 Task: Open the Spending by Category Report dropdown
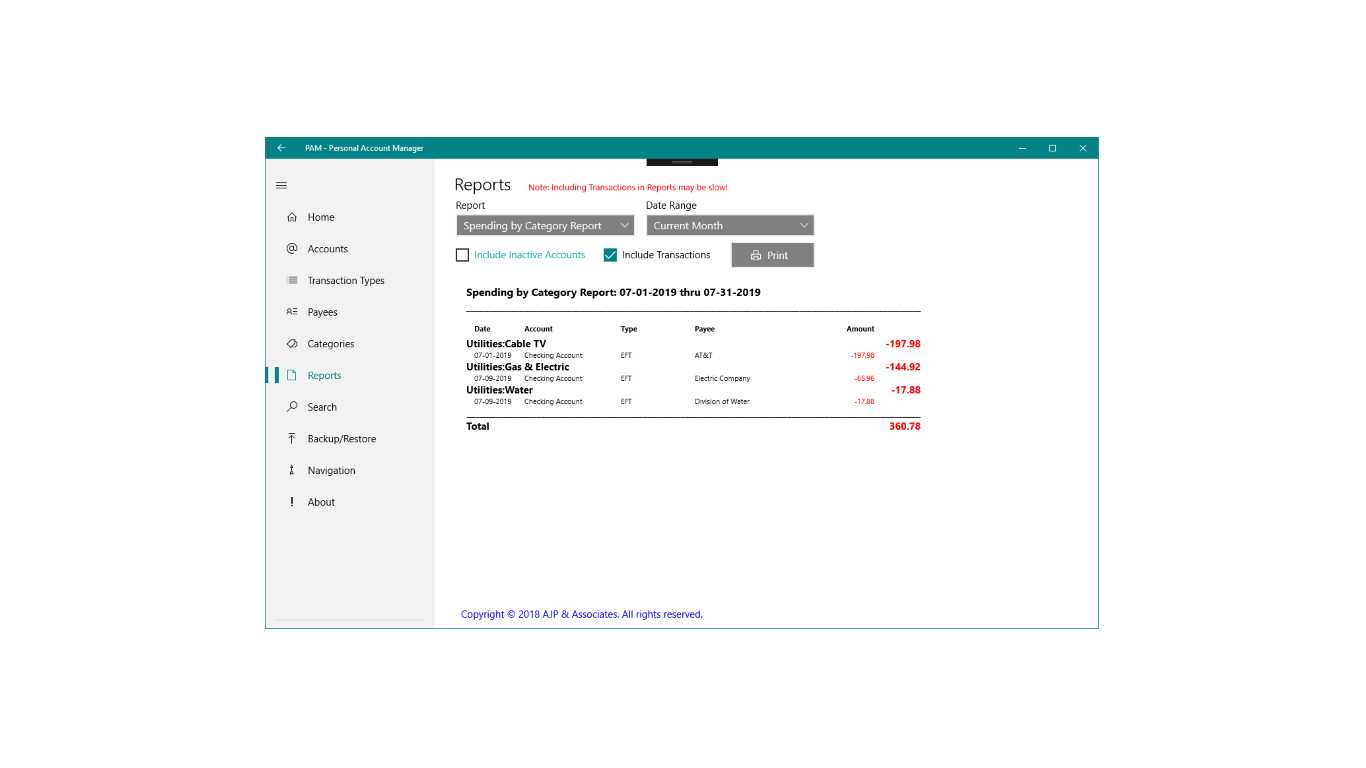click(x=545, y=226)
